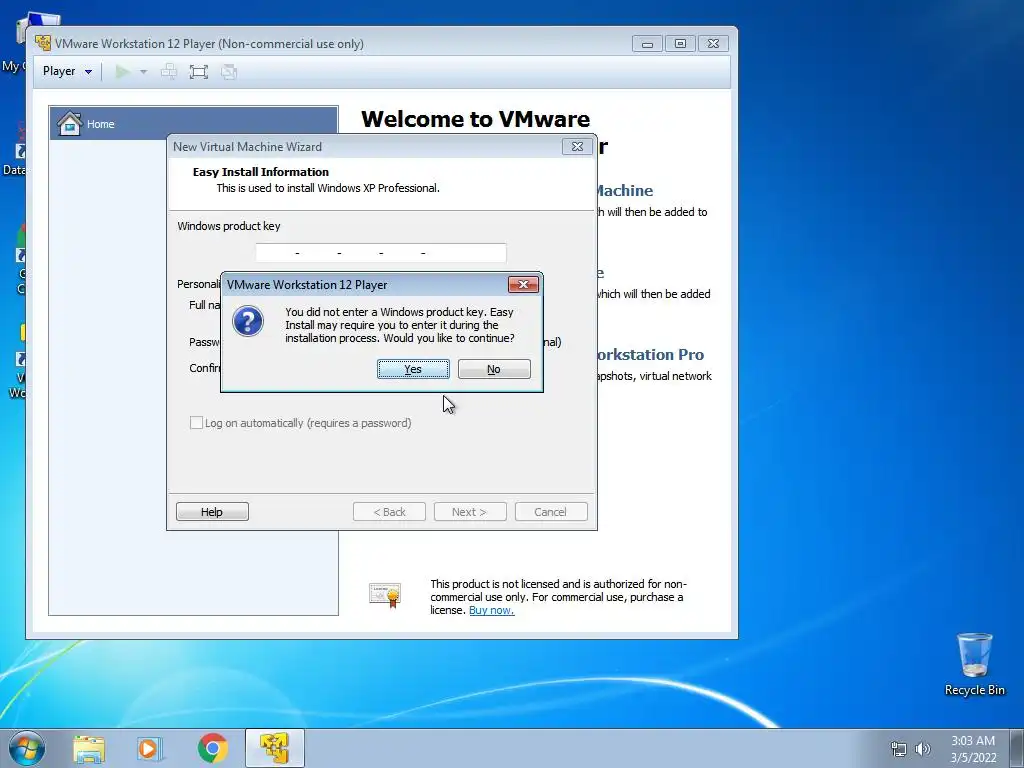Toggle Log on automatically checkbox

[x=196, y=423]
